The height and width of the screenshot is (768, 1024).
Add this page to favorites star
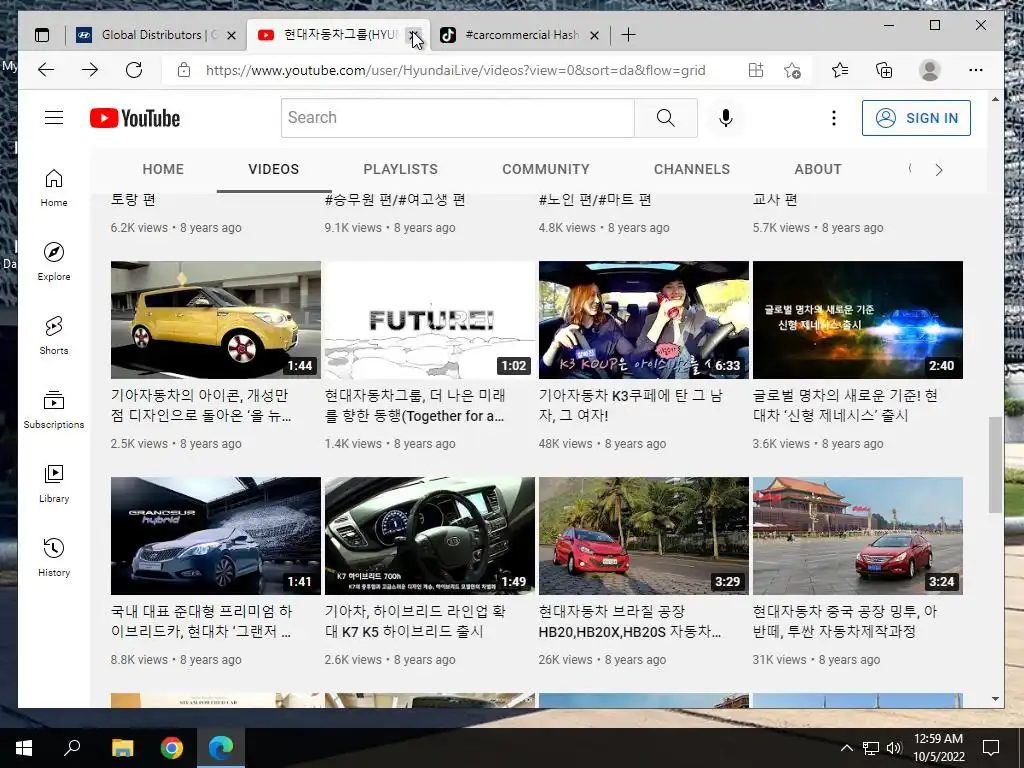click(792, 70)
